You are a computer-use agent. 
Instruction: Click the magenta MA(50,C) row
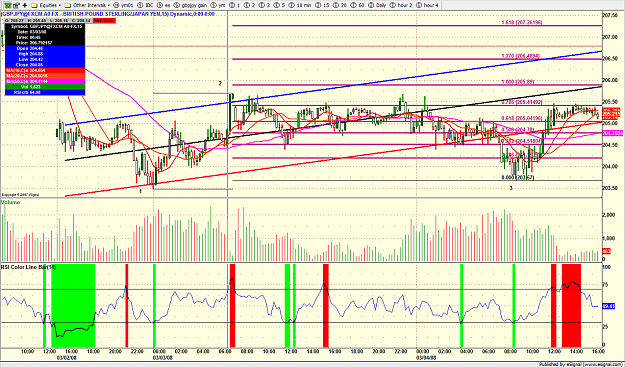[x=45, y=81]
